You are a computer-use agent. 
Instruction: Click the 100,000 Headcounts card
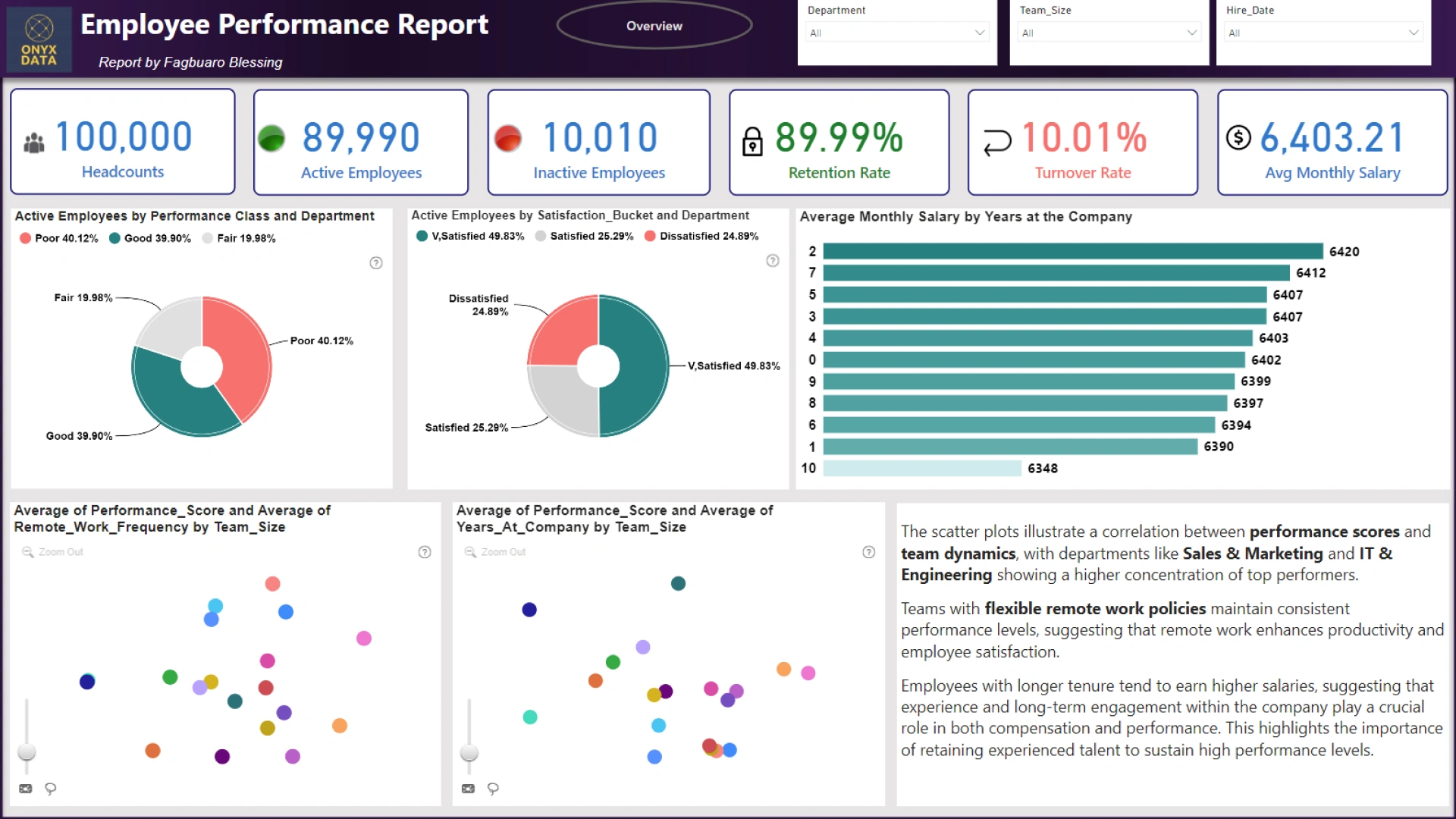click(123, 141)
